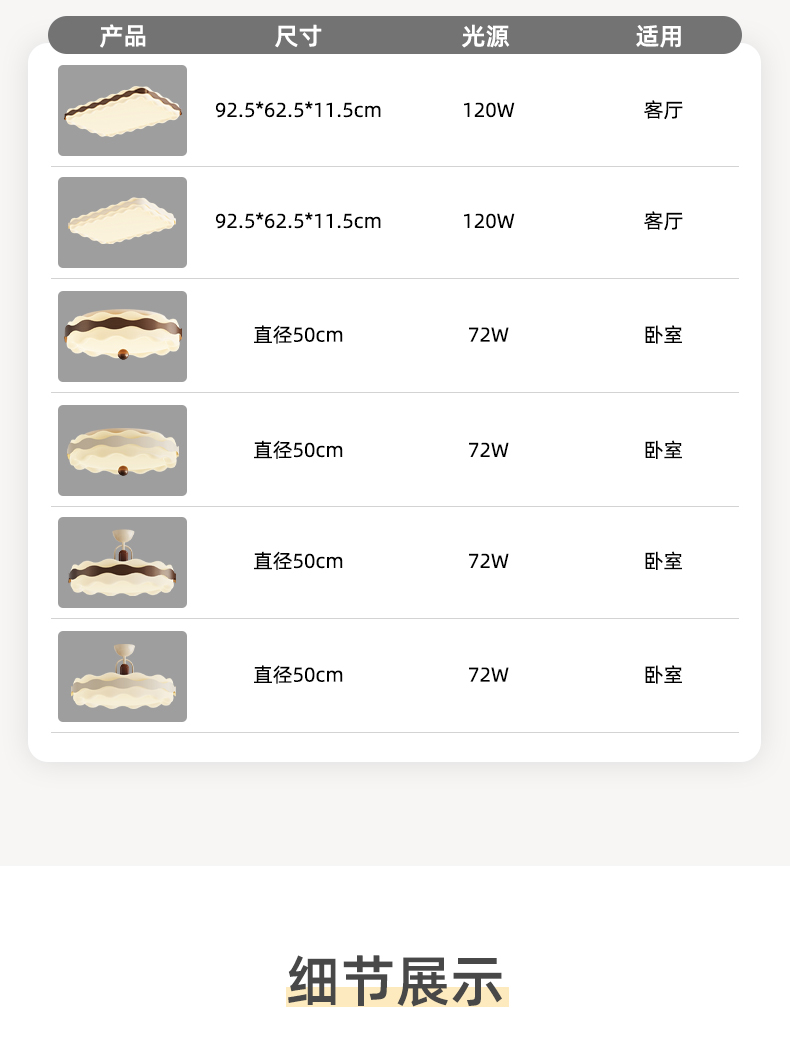Image resolution: width=790 pixels, height=1046 pixels.
Task: Select the all-cream rectangular ceiling lamp thumbnail
Action: 122,222
